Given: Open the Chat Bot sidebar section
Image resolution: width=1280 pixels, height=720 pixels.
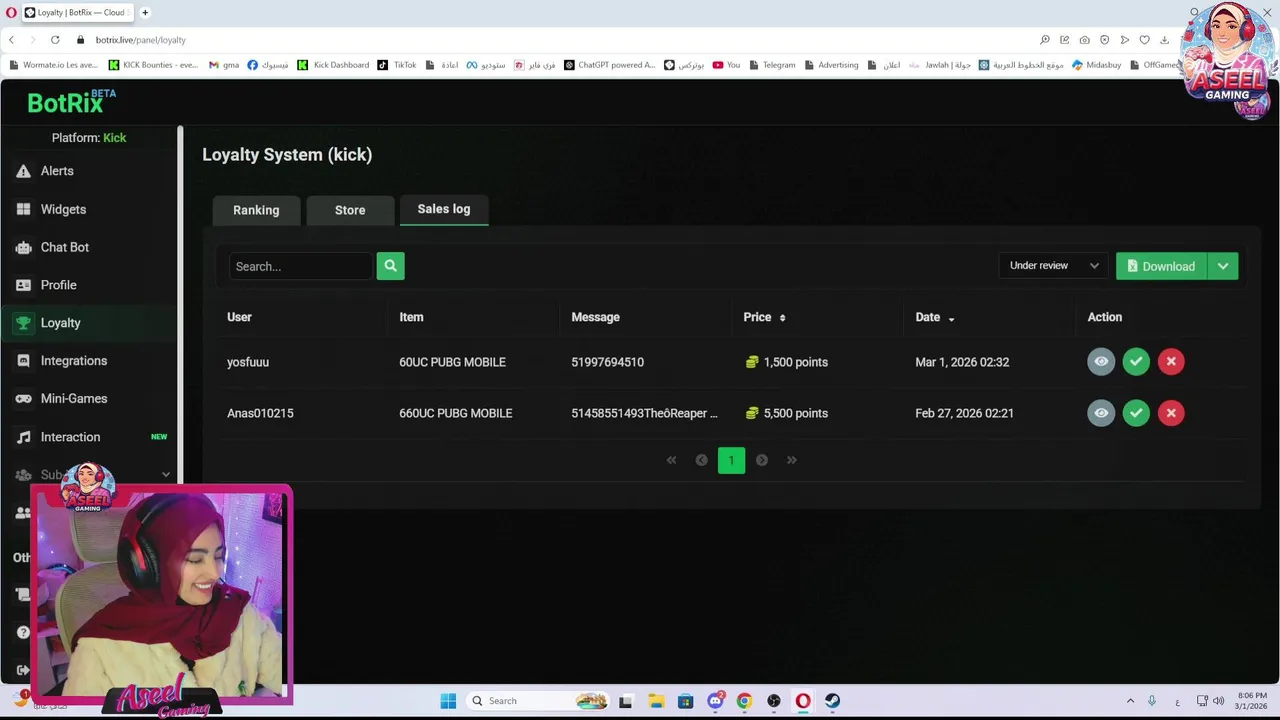Looking at the screenshot, I should (64, 247).
